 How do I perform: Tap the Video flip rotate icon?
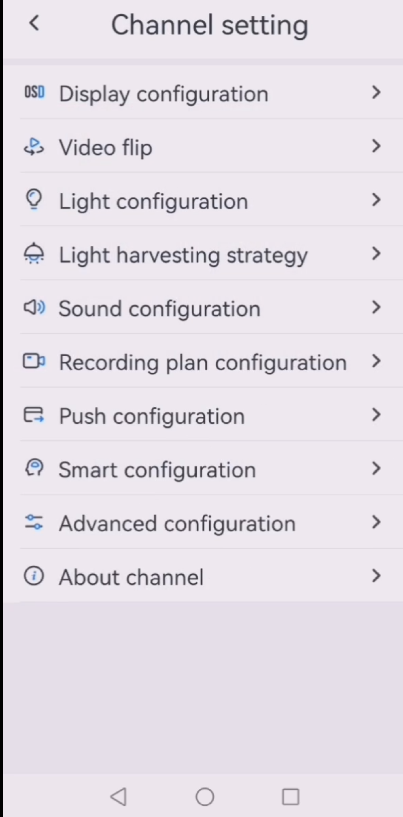click(34, 147)
